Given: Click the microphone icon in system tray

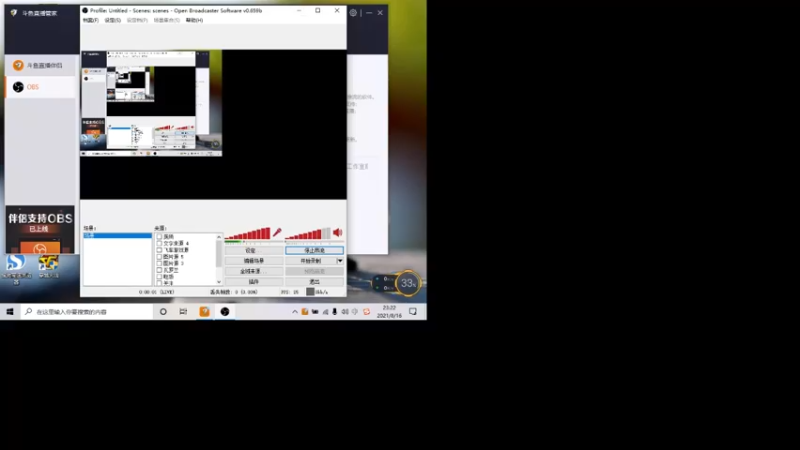Looking at the screenshot, I should pyautogui.click(x=335, y=312).
